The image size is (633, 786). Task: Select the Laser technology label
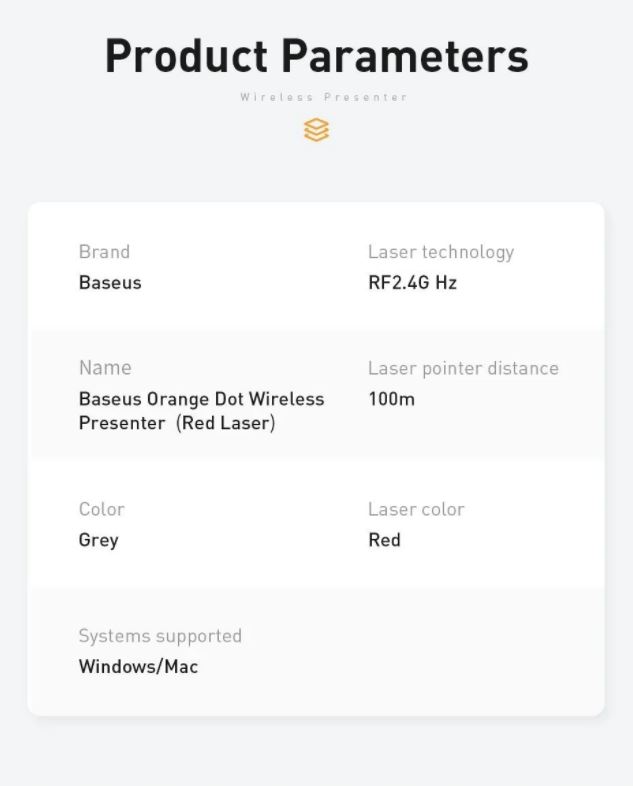(441, 253)
